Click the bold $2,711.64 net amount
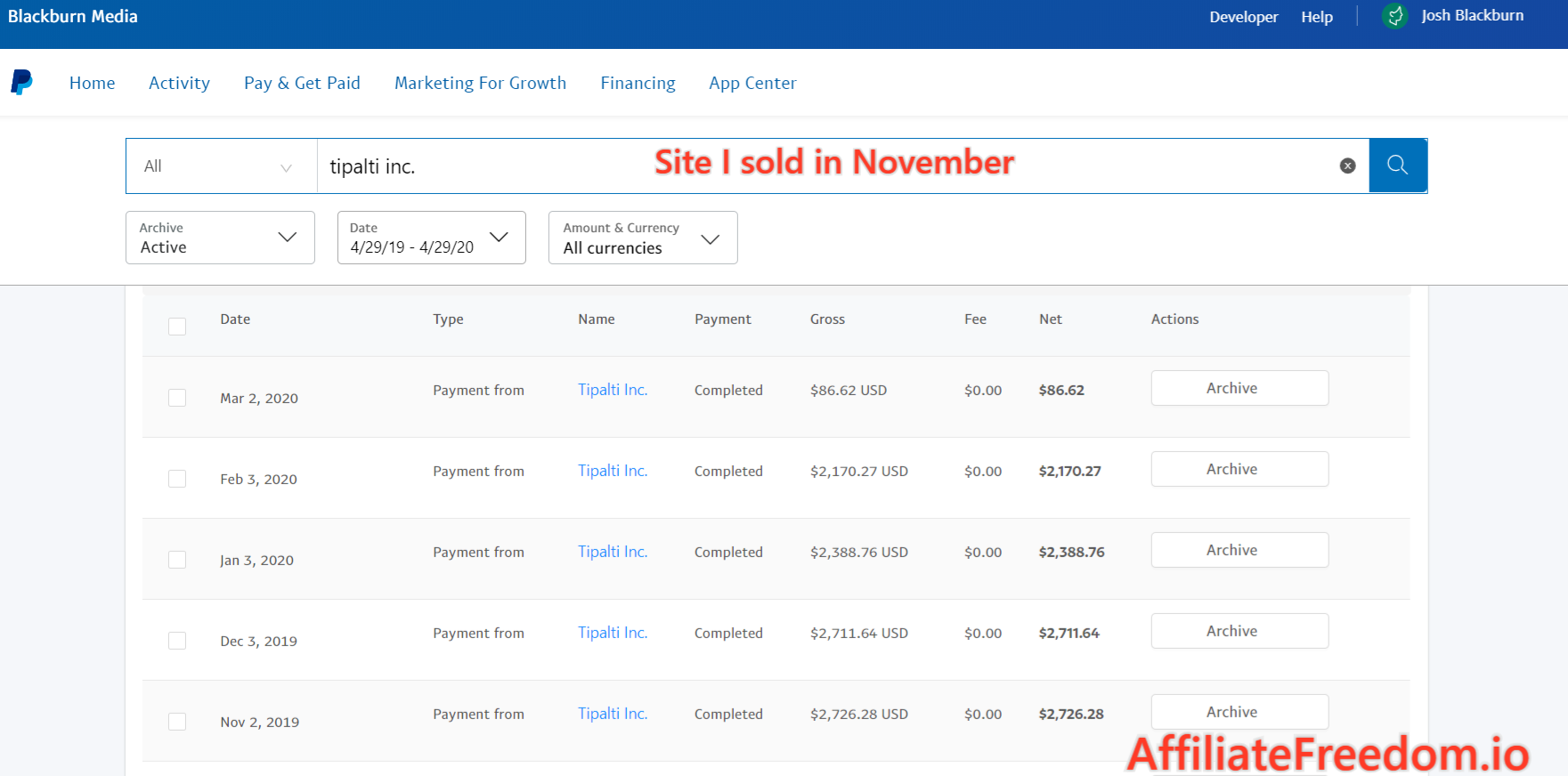This screenshot has height=776, width=1568. 1069,634
